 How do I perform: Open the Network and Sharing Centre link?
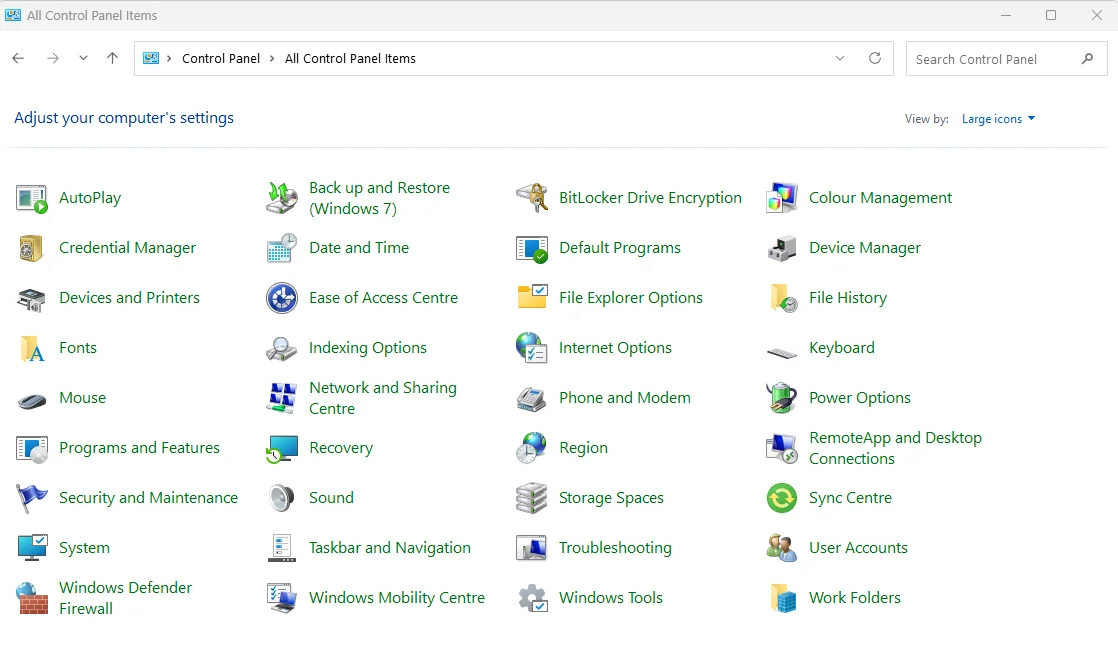click(x=383, y=398)
